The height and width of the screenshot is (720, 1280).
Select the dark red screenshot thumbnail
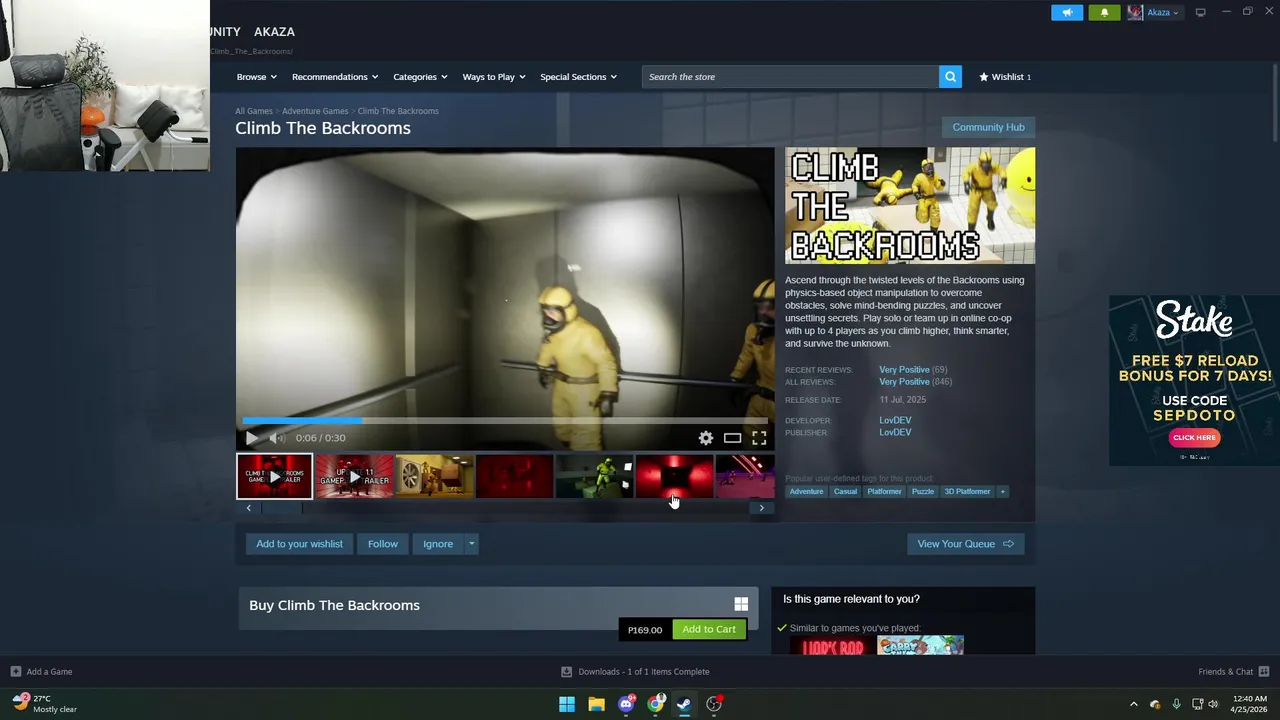coord(514,476)
